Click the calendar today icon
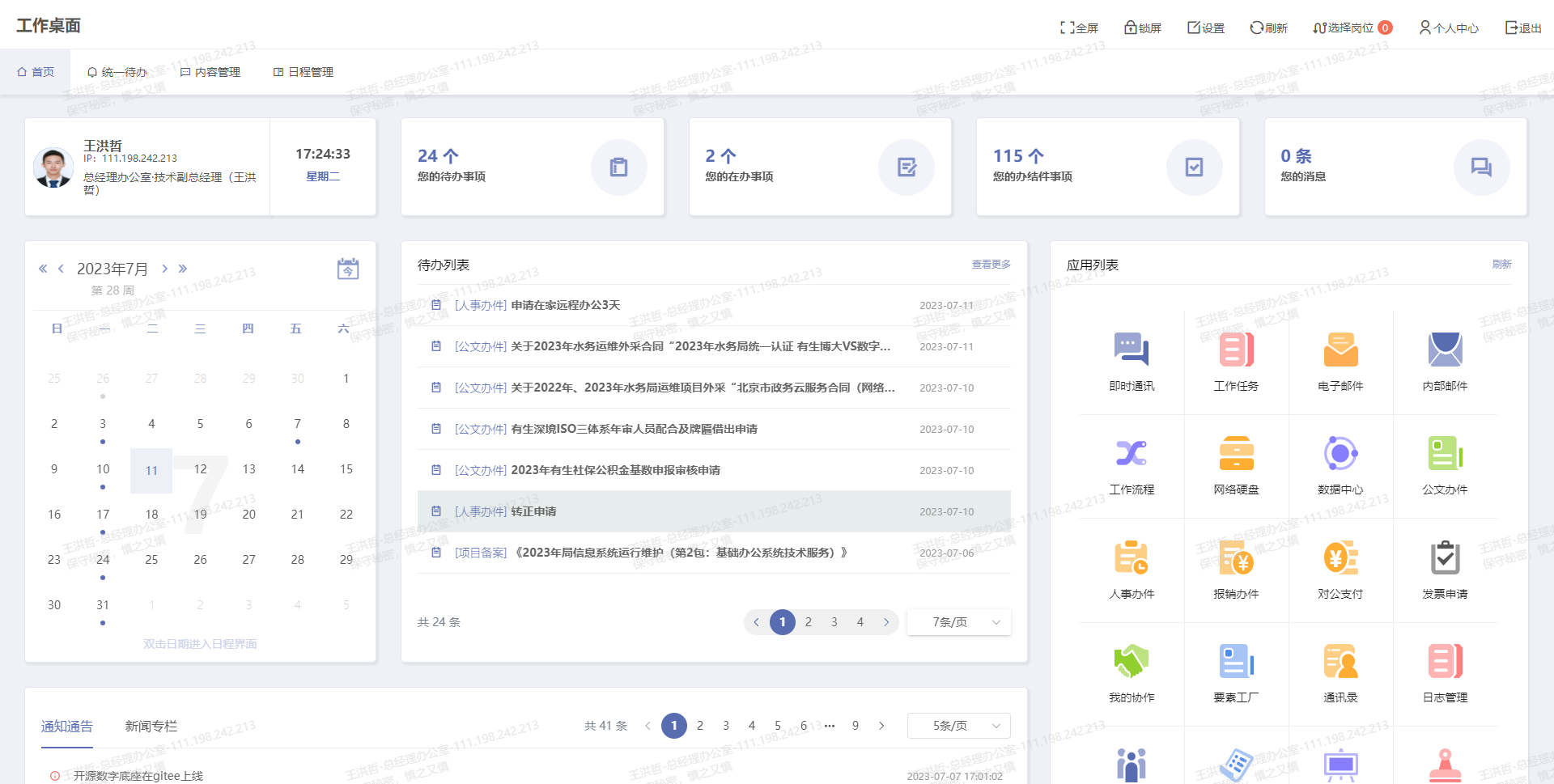Viewport: 1554px width, 784px height. pyautogui.click(x=348, y=269)
